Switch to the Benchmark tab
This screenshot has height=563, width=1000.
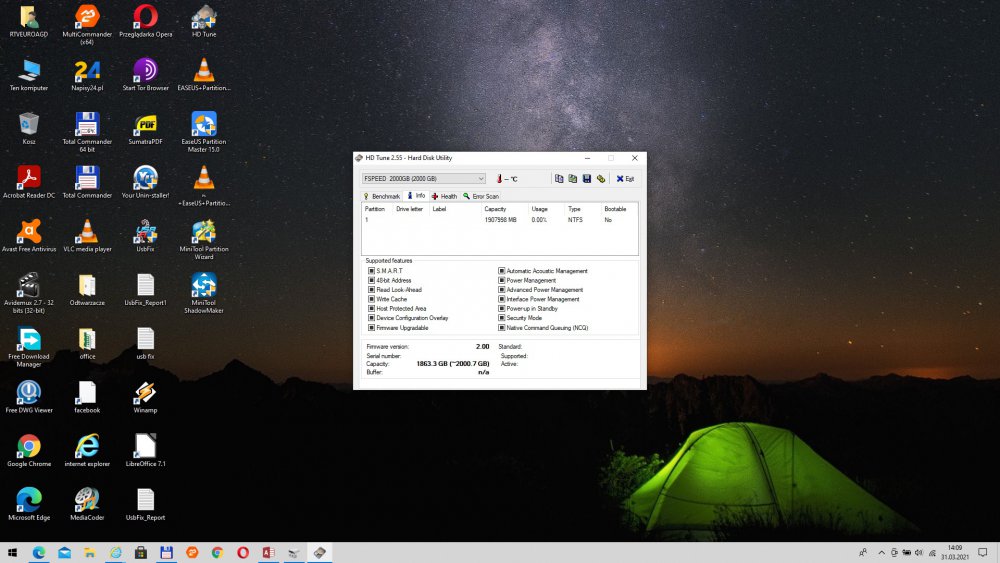[382, 196]
